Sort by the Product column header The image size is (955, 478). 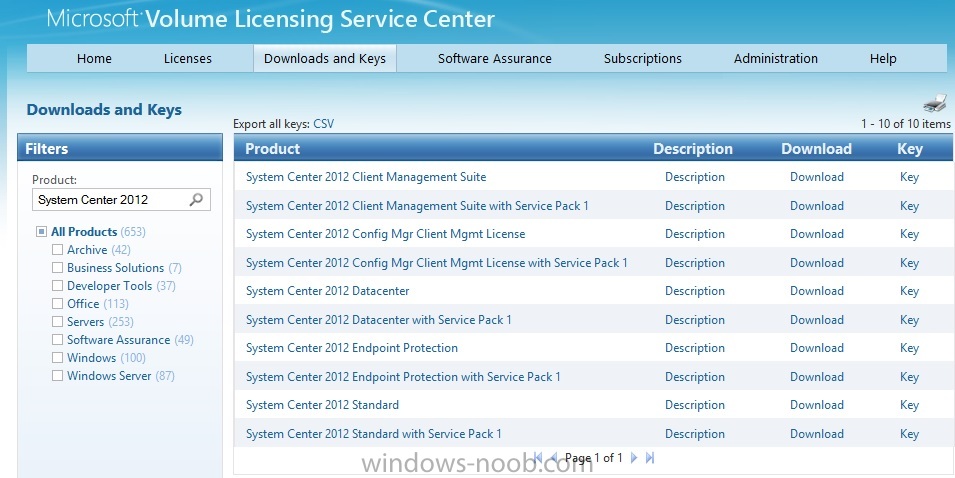pos(272,149)
